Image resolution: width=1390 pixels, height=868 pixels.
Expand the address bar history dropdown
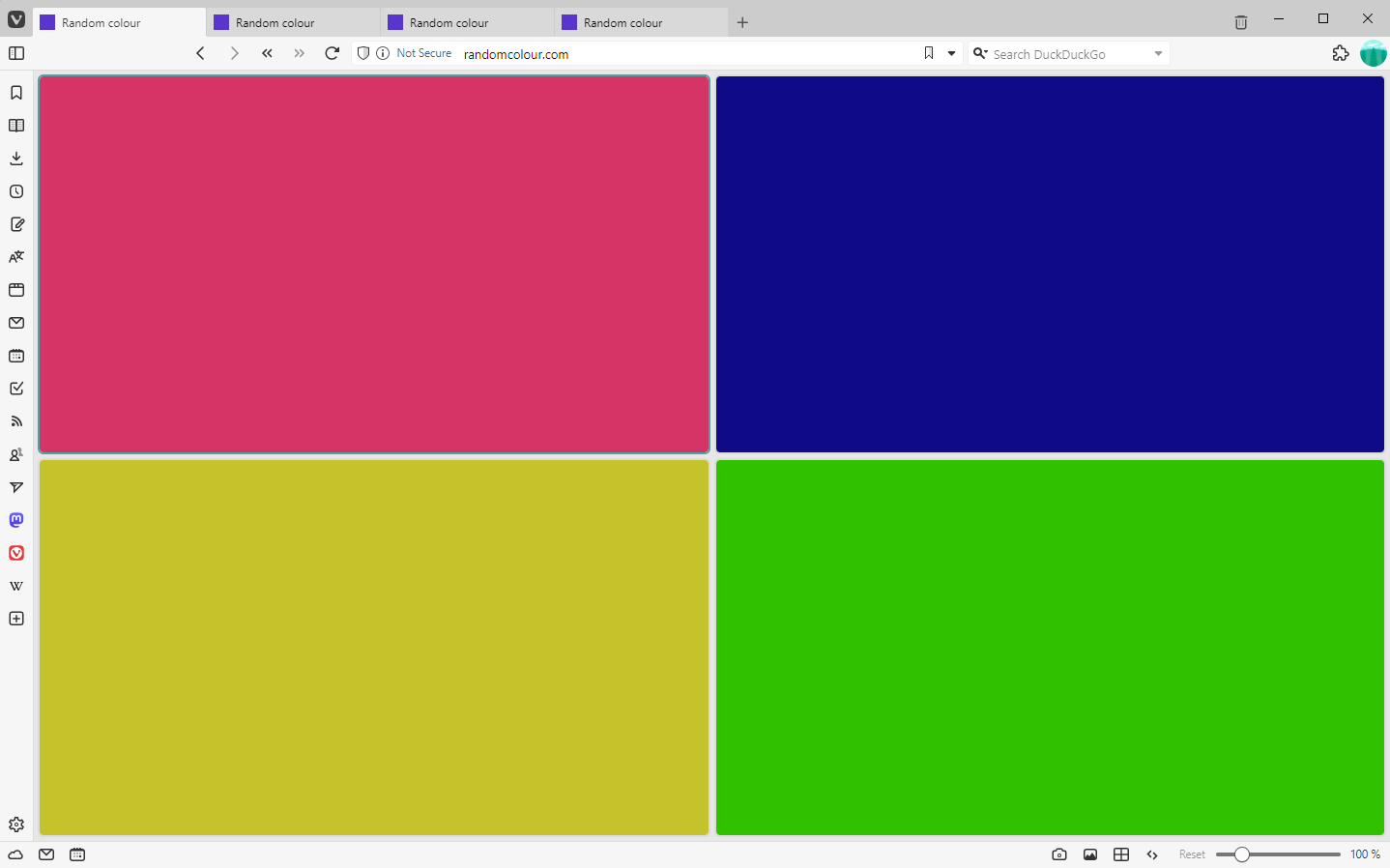tap(951, 53)
